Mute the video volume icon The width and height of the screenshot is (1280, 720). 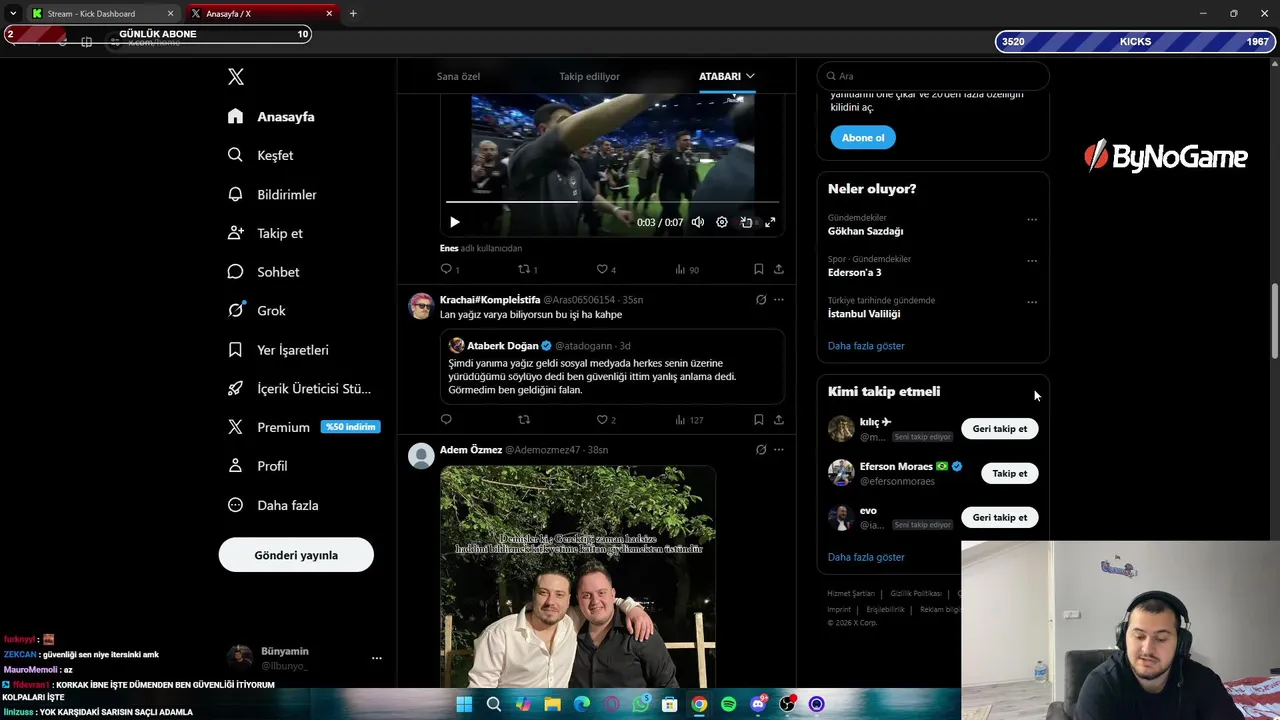pos(698,222)
